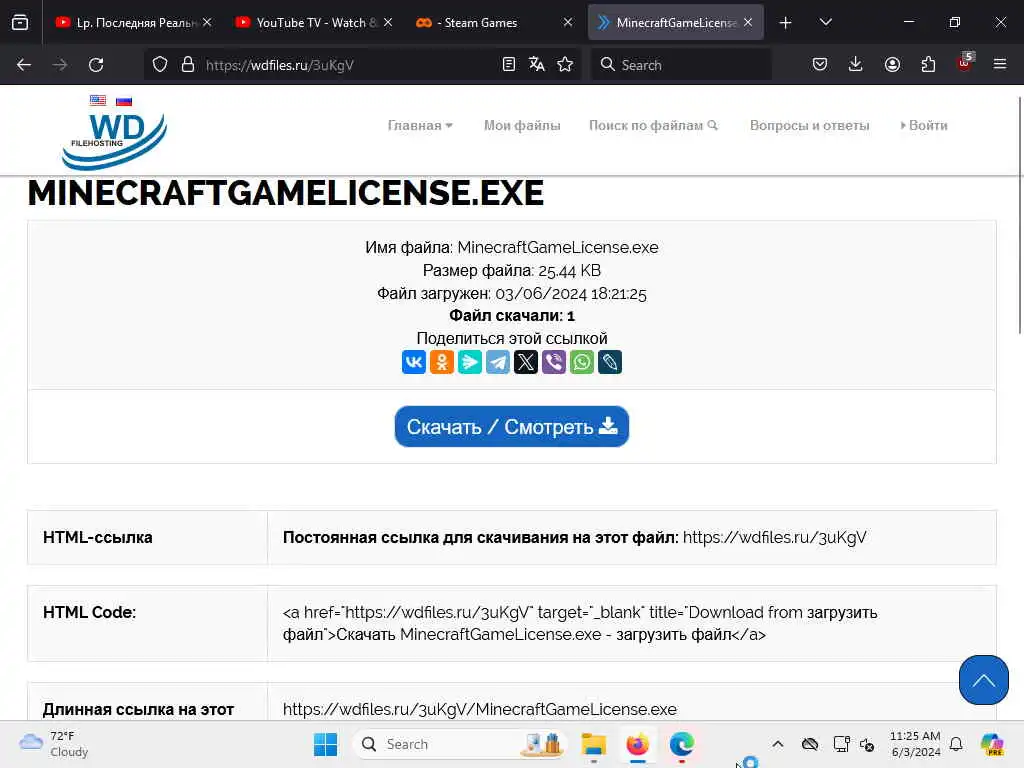Translate this page icon
The image size is (1024, 768).
tap(537, 65)
